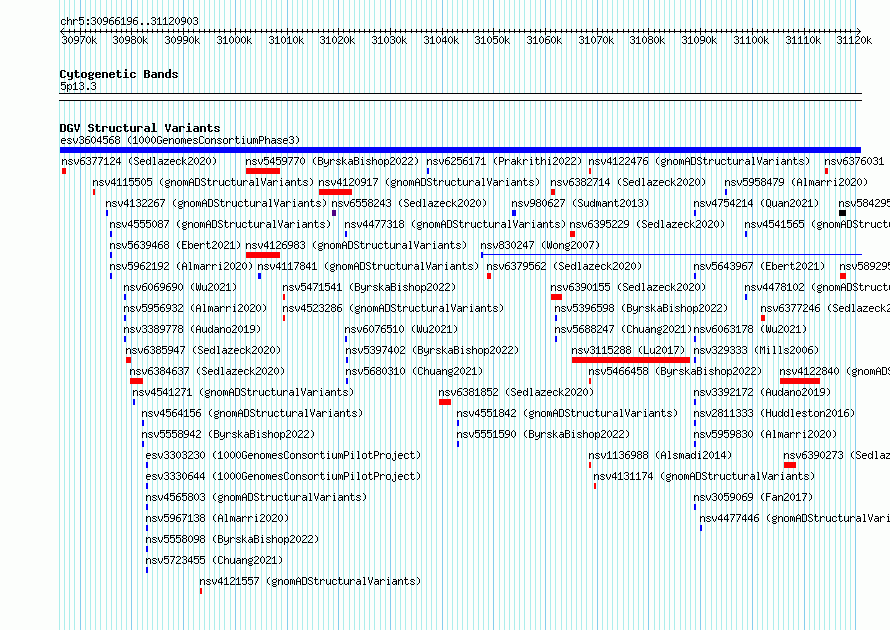Open nsv4541271 variant label
Screen dimensions: 890x630
[243, 392]
